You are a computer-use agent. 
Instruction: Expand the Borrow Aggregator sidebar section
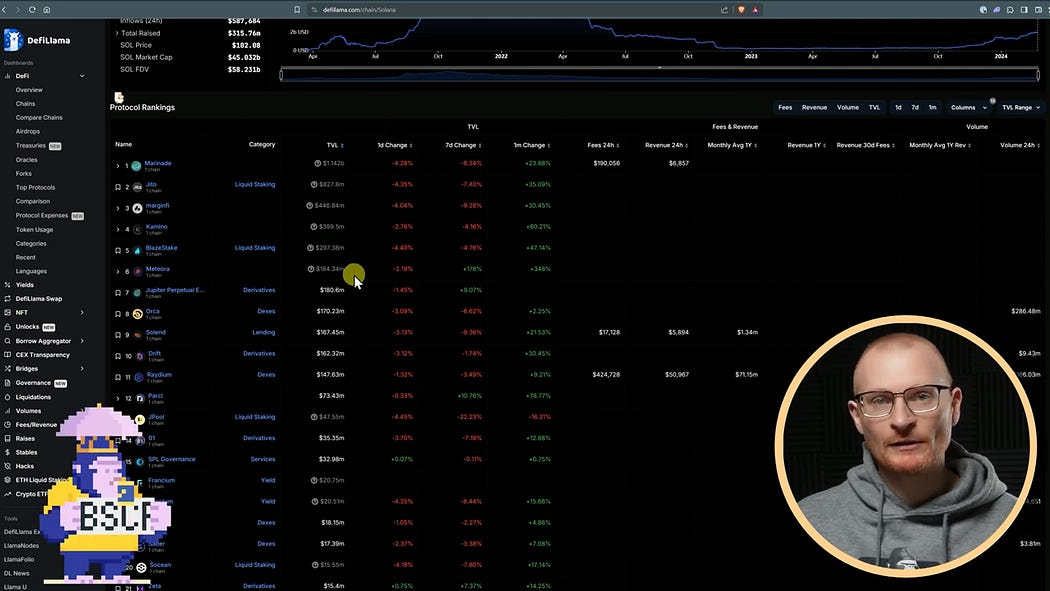pos(82,341)
